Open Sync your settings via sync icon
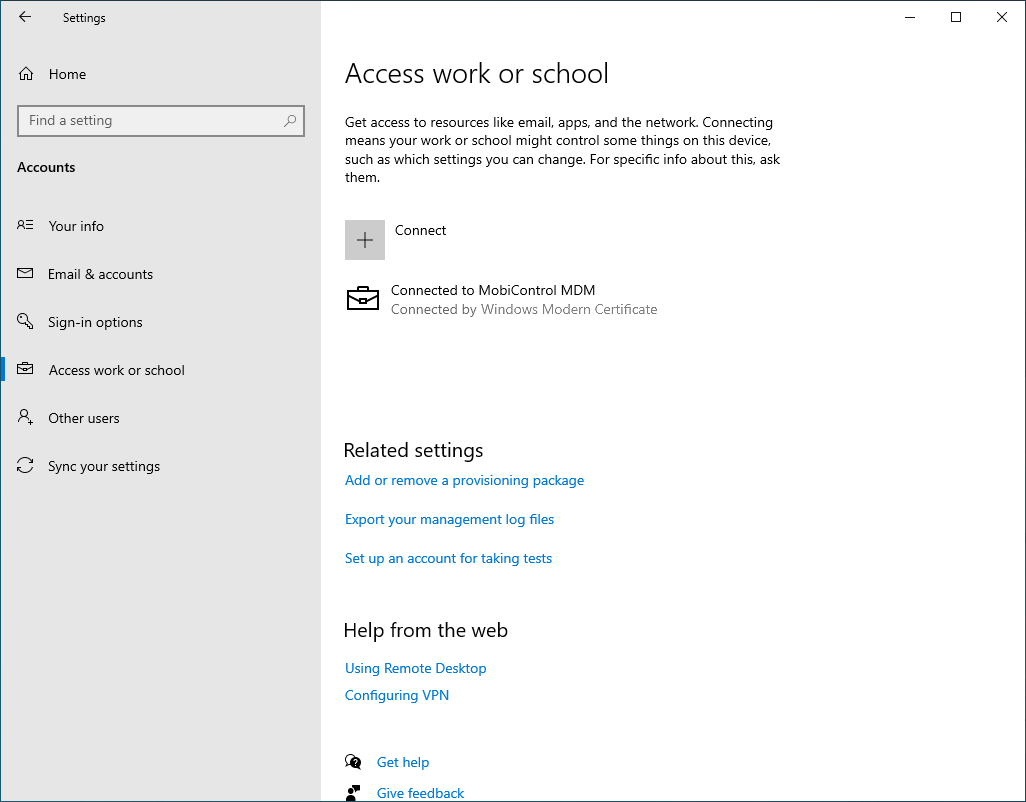 [25, 466]
